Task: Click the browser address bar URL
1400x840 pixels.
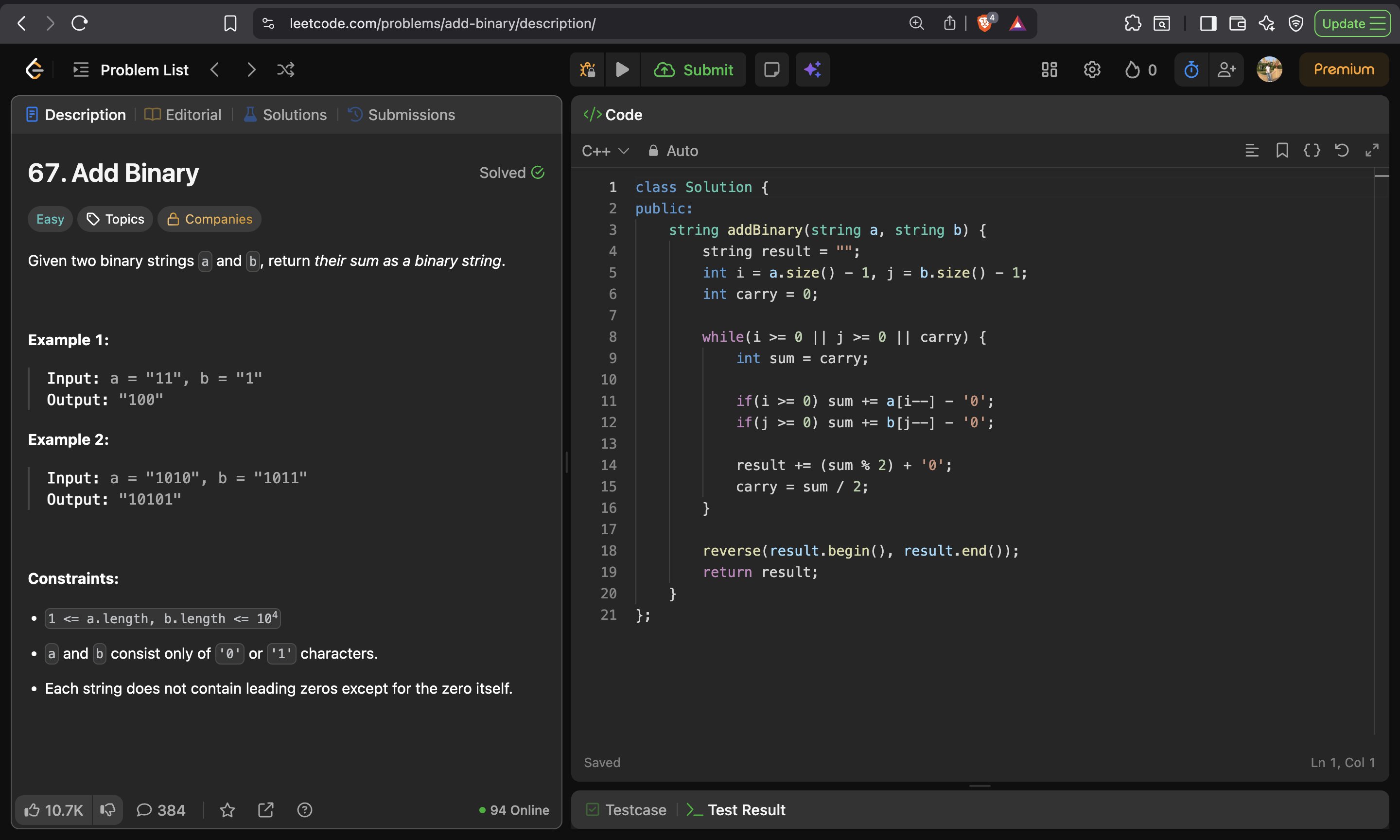Action: coord(442,23)
